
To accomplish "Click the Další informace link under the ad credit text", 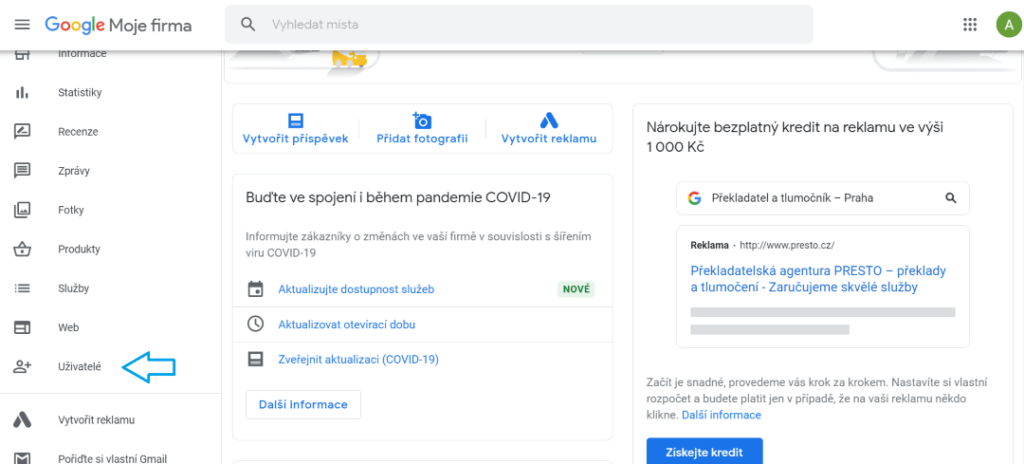I will coord(721,415).
